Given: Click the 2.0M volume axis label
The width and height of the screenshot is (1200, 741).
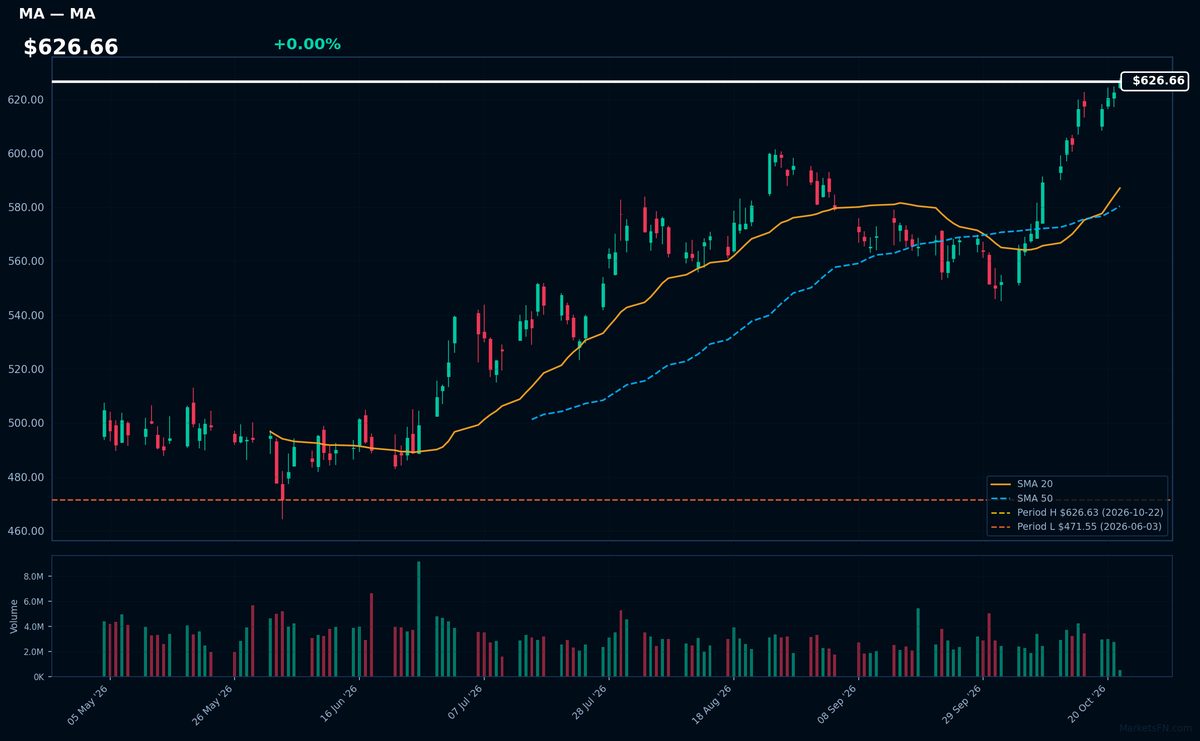Looking at the screenshot, I should coord(32,652).
